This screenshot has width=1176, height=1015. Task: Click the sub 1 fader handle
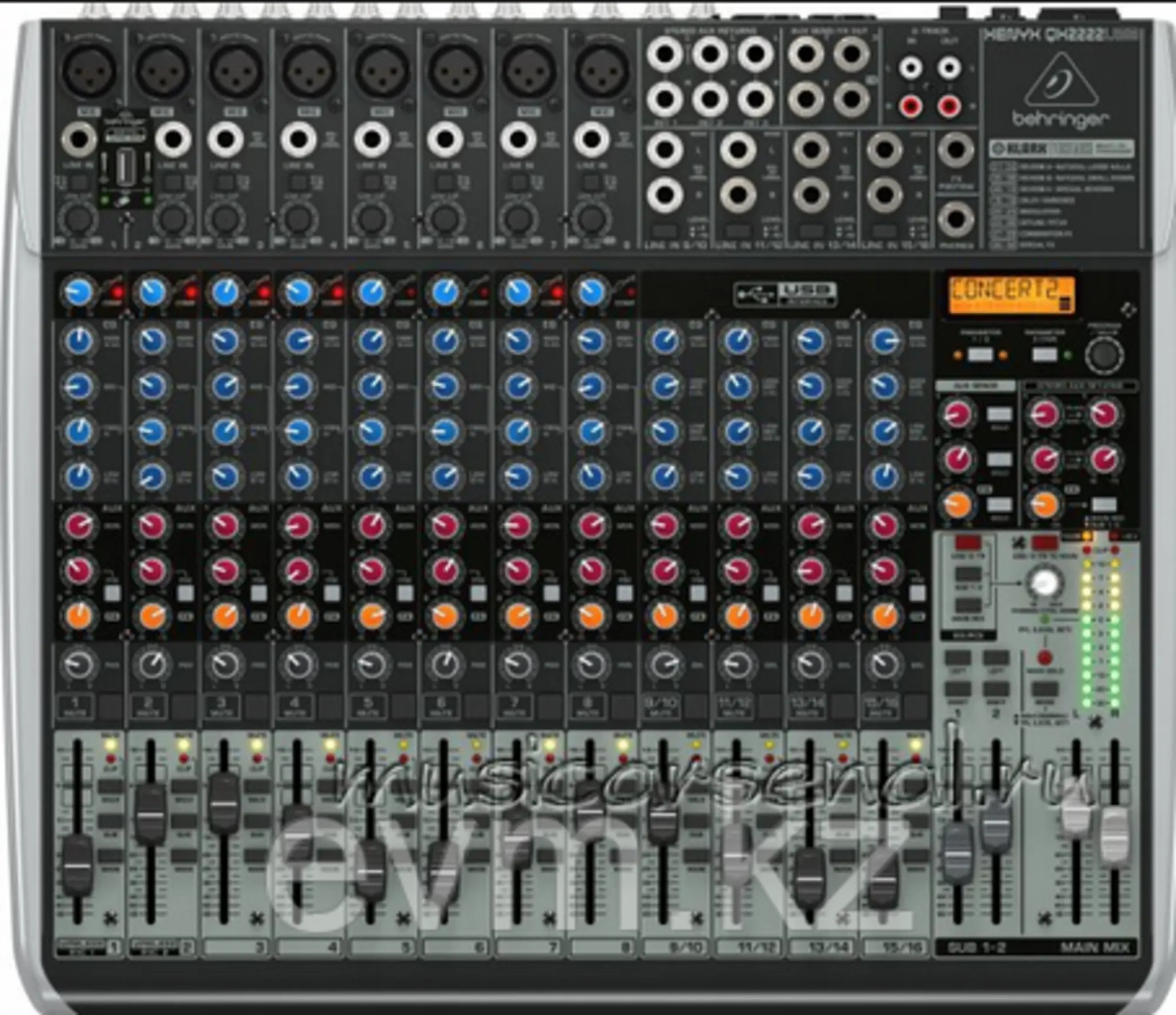click(x=957, y=853)
